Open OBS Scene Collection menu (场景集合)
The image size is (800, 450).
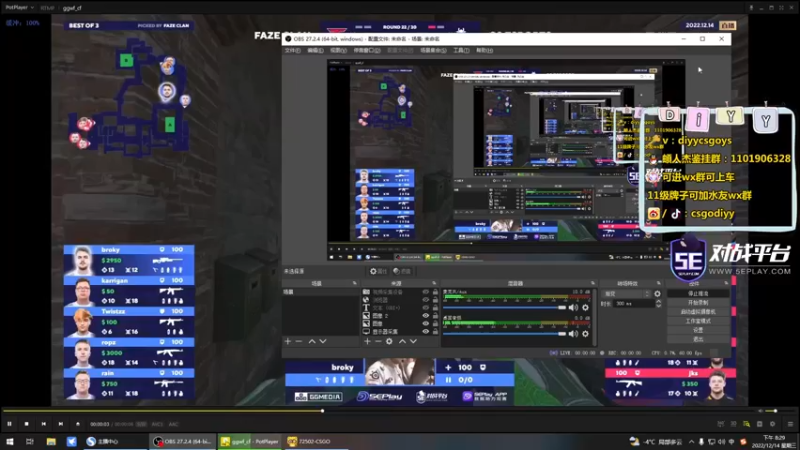[x=433, y=51]
